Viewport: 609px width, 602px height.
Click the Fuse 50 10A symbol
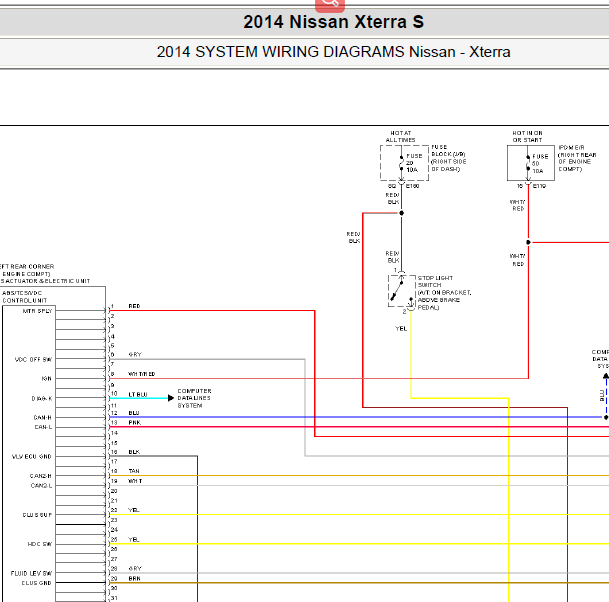528,163
